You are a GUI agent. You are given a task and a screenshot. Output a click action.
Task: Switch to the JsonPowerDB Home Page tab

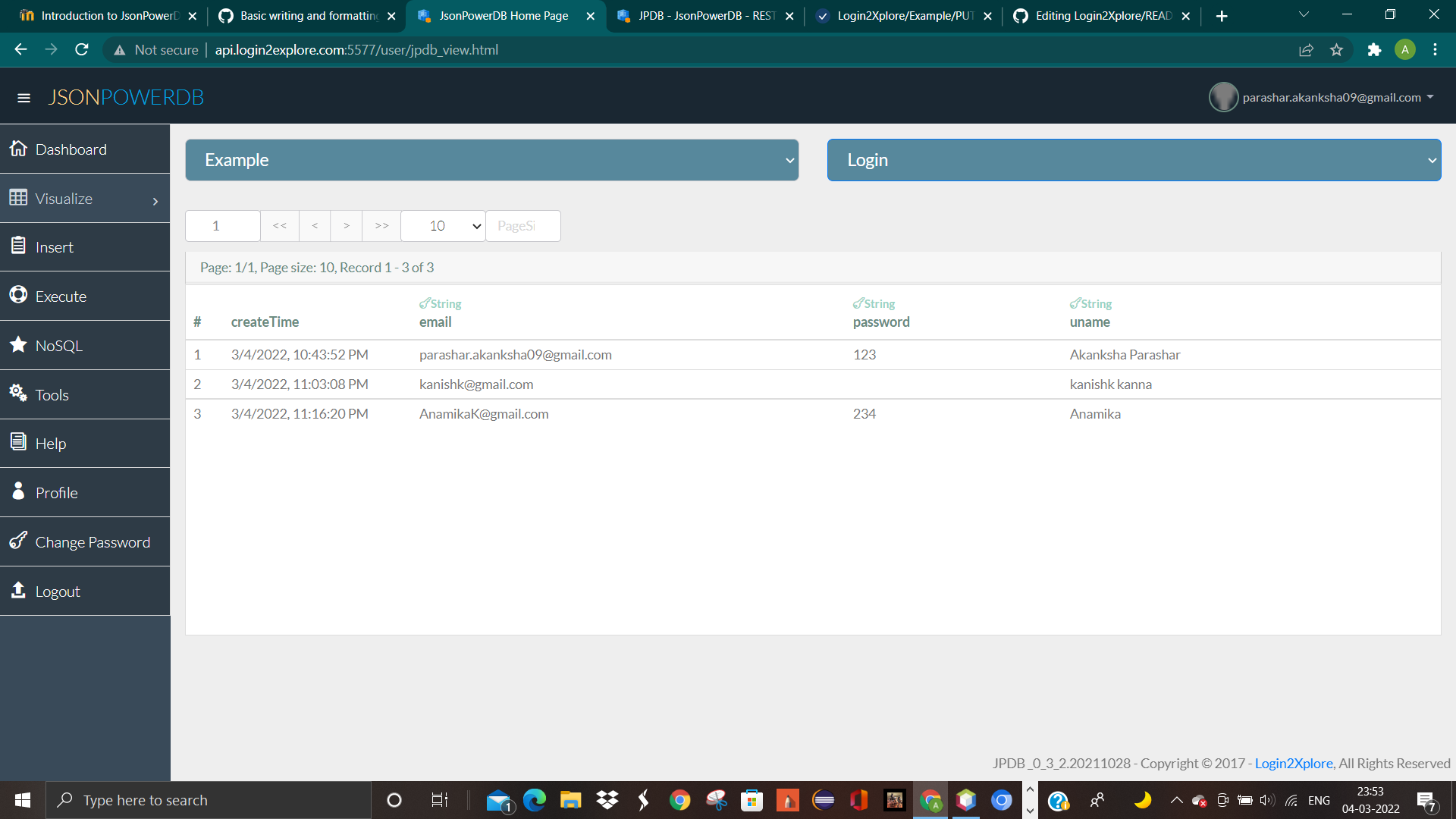click(500, 15)
